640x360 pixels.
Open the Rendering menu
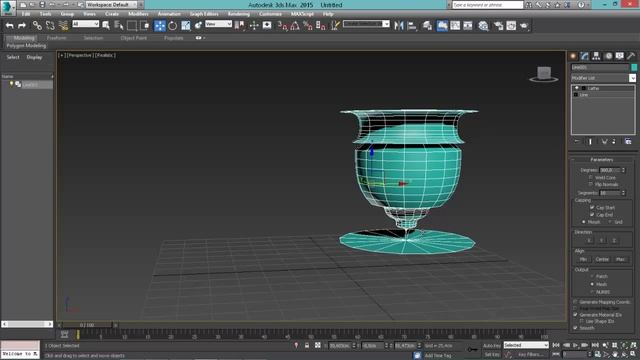coord(239,14)
